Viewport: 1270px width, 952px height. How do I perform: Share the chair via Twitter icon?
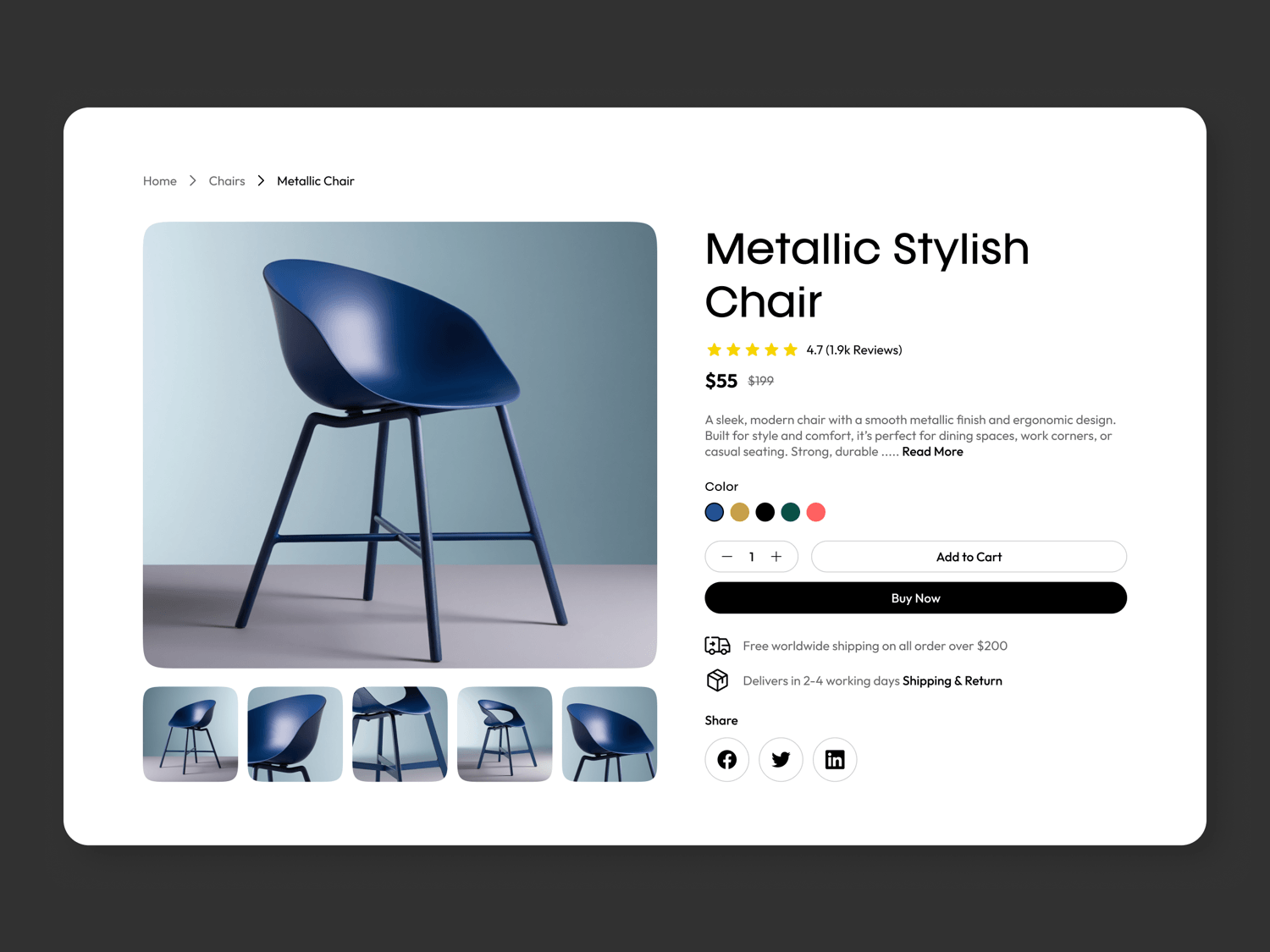(781, 759)
